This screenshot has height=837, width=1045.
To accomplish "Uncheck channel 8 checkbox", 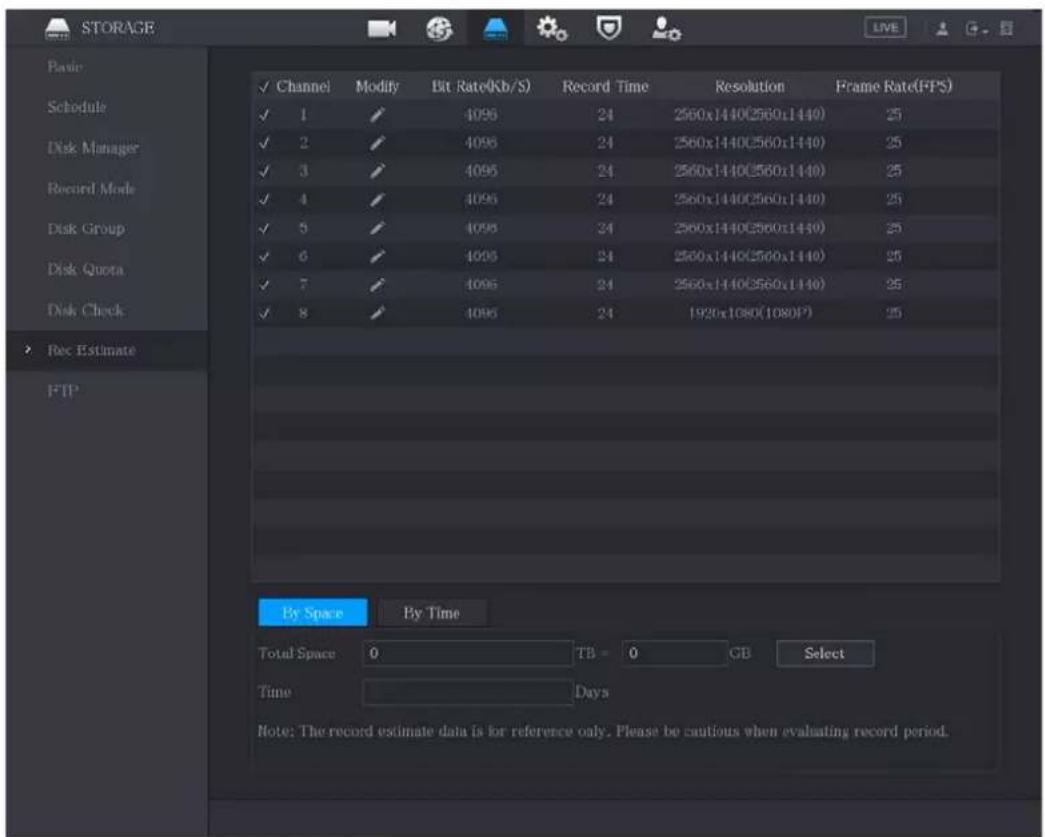I will pyautogui.click(x=265, y=313).
